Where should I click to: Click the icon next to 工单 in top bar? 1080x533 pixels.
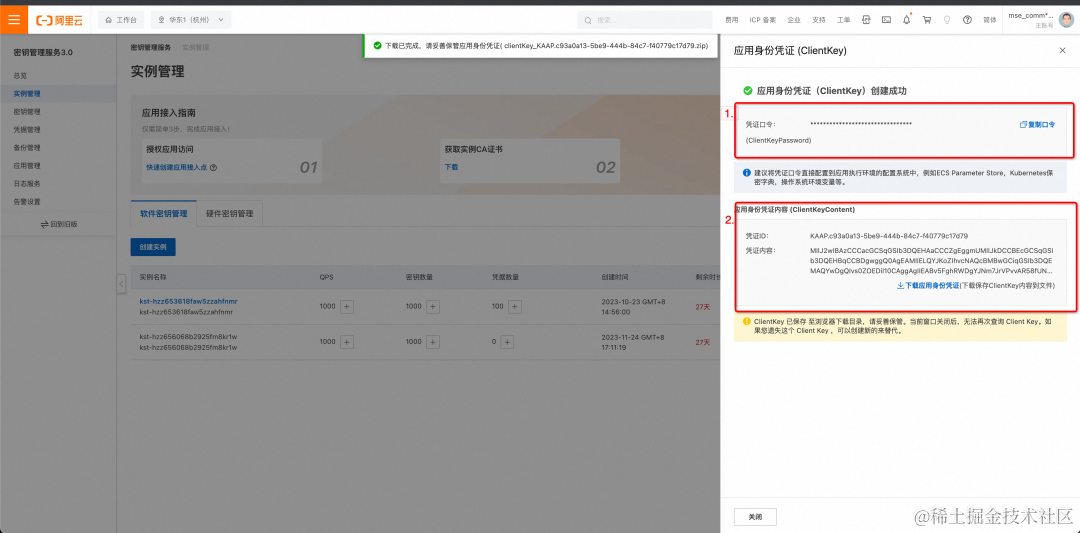click(866, 20)
